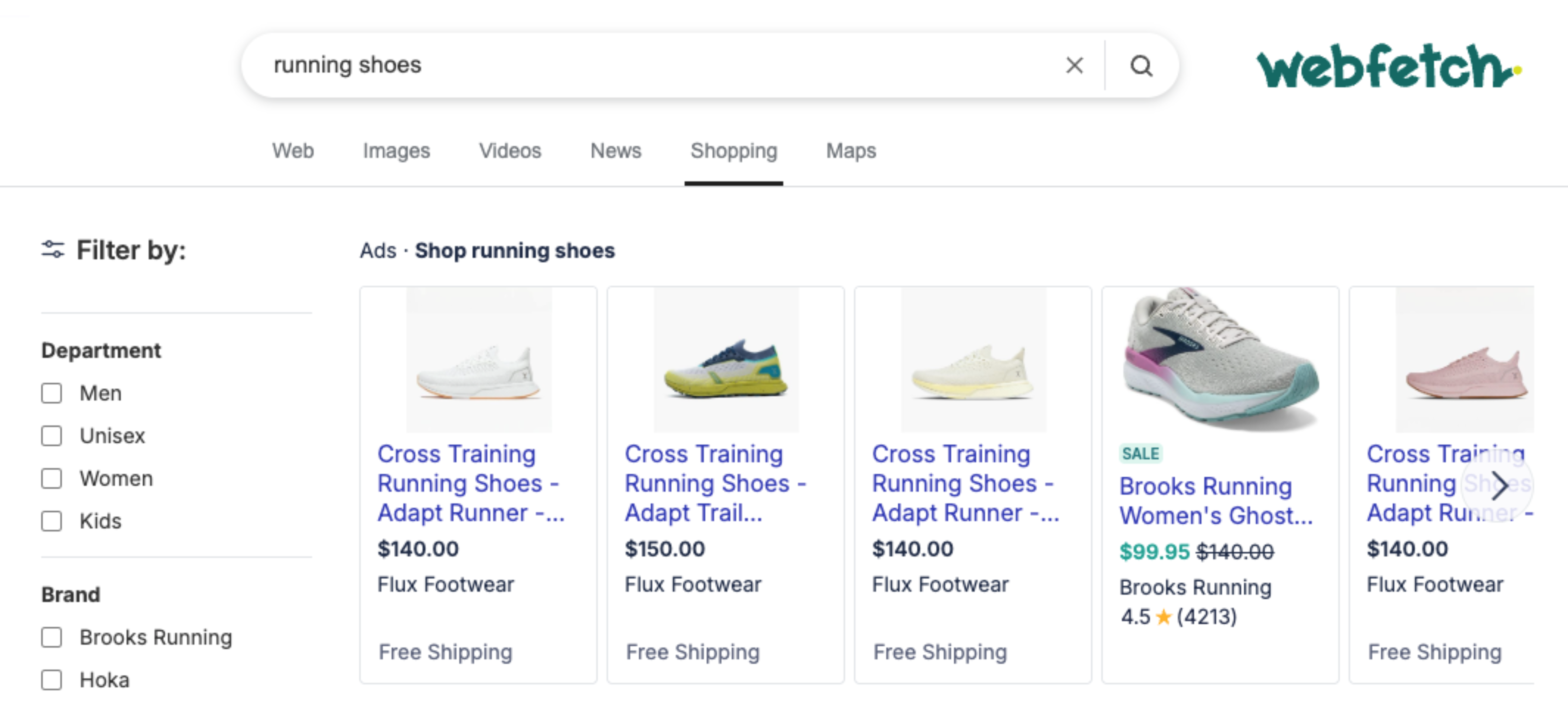The image size is (1568, 713).
Task: Check the Men department filter
Action: 52,393
